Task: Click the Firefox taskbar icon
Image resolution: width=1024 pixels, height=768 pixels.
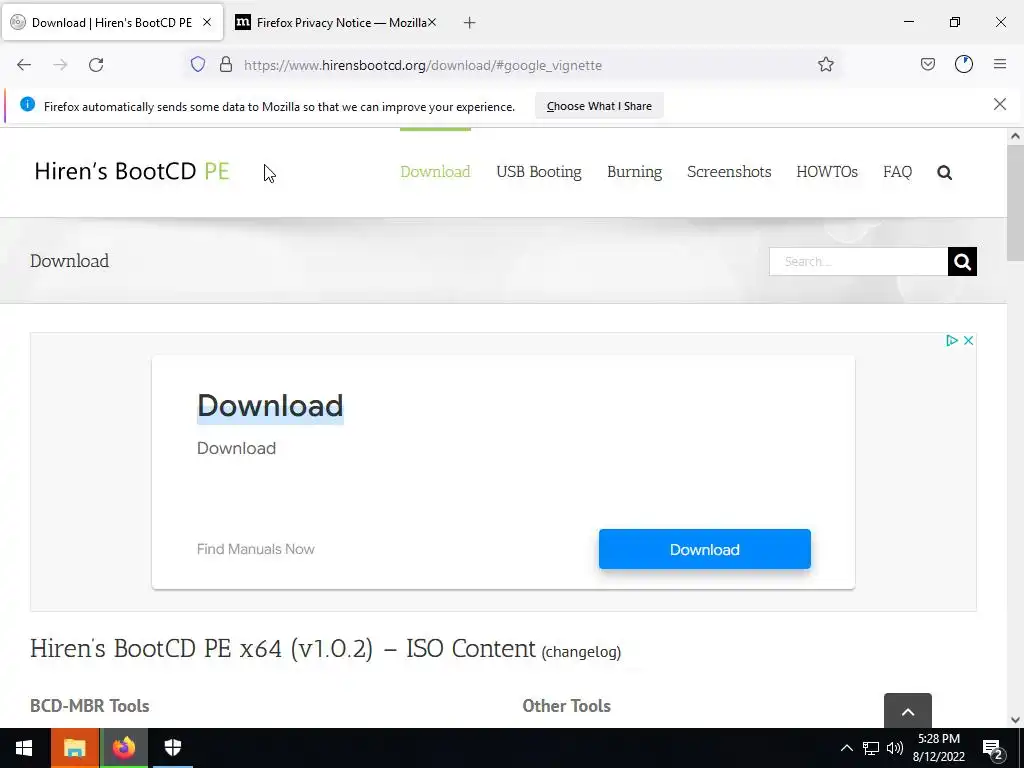Action: click(123, 748)
